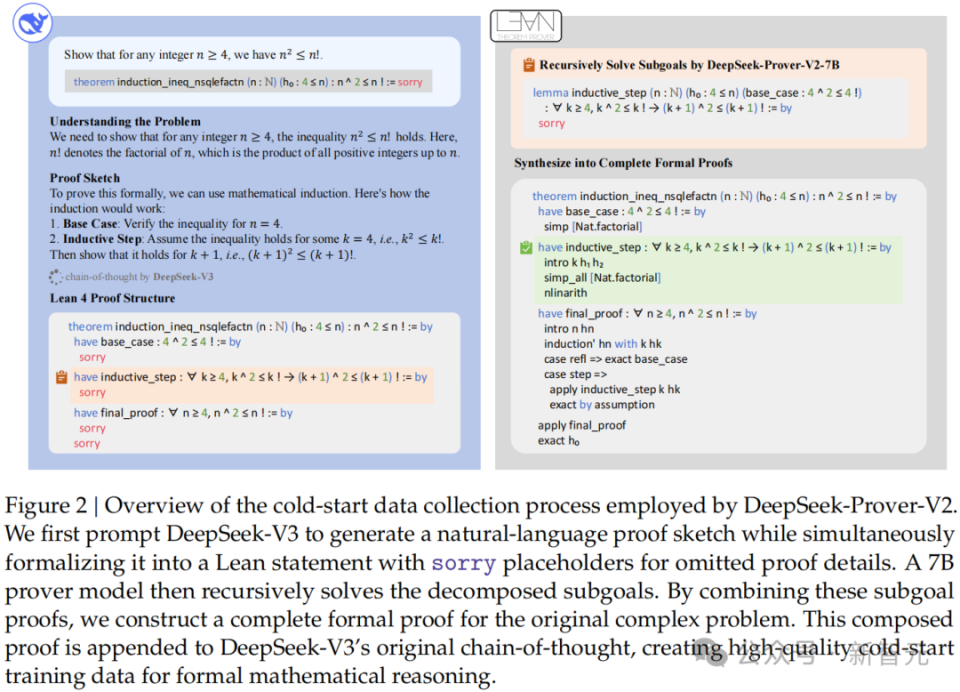Click the 'intro k h₁ h₂' line

[574, 262]
